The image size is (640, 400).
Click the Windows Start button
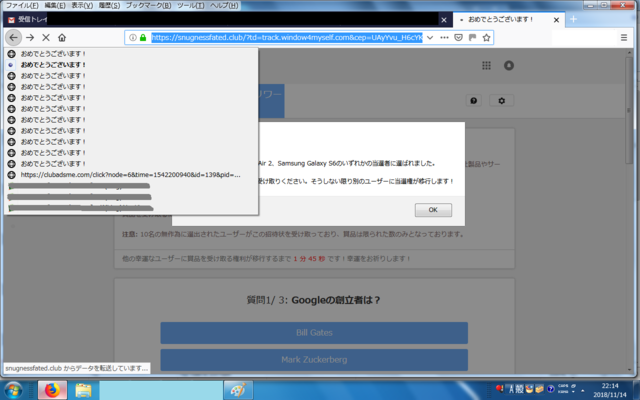pos(14,389)
